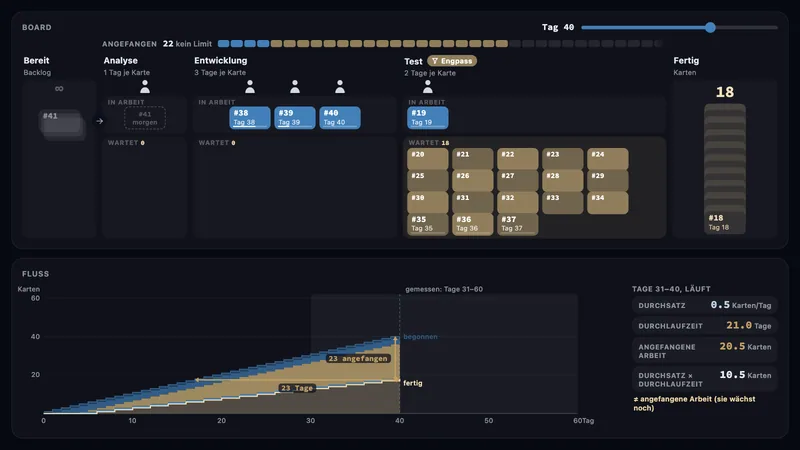Click finished card #18 Tag 18
The height and width of the screenshot is (450, 800).
pos(724,222)
